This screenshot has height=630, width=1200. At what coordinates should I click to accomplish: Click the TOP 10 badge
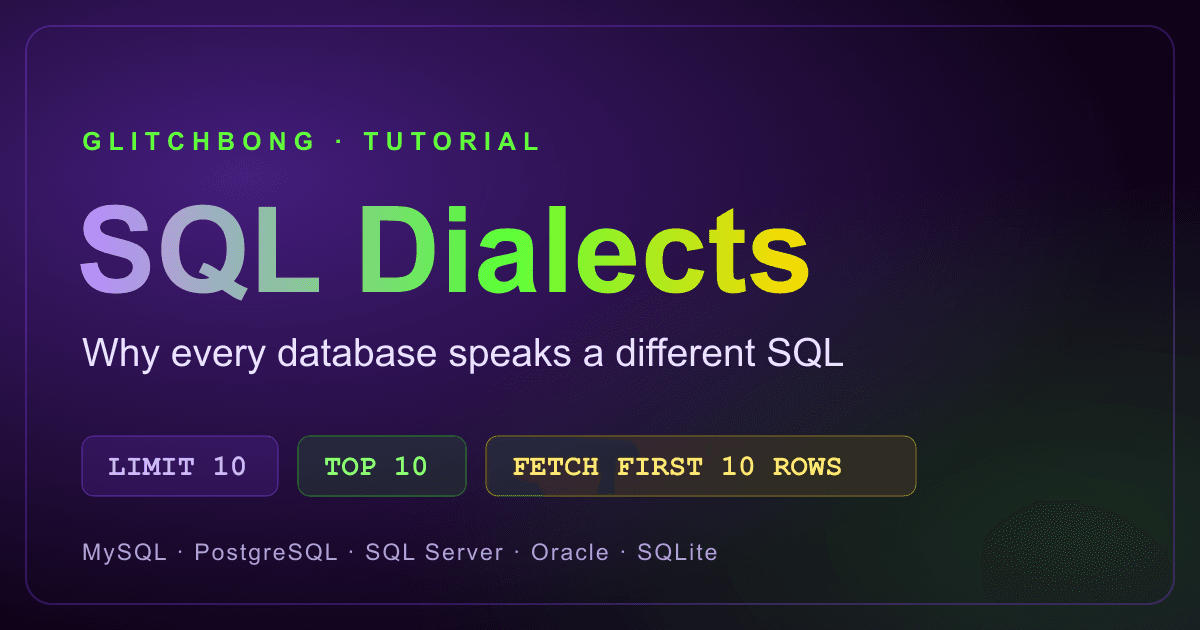point(382,466)
